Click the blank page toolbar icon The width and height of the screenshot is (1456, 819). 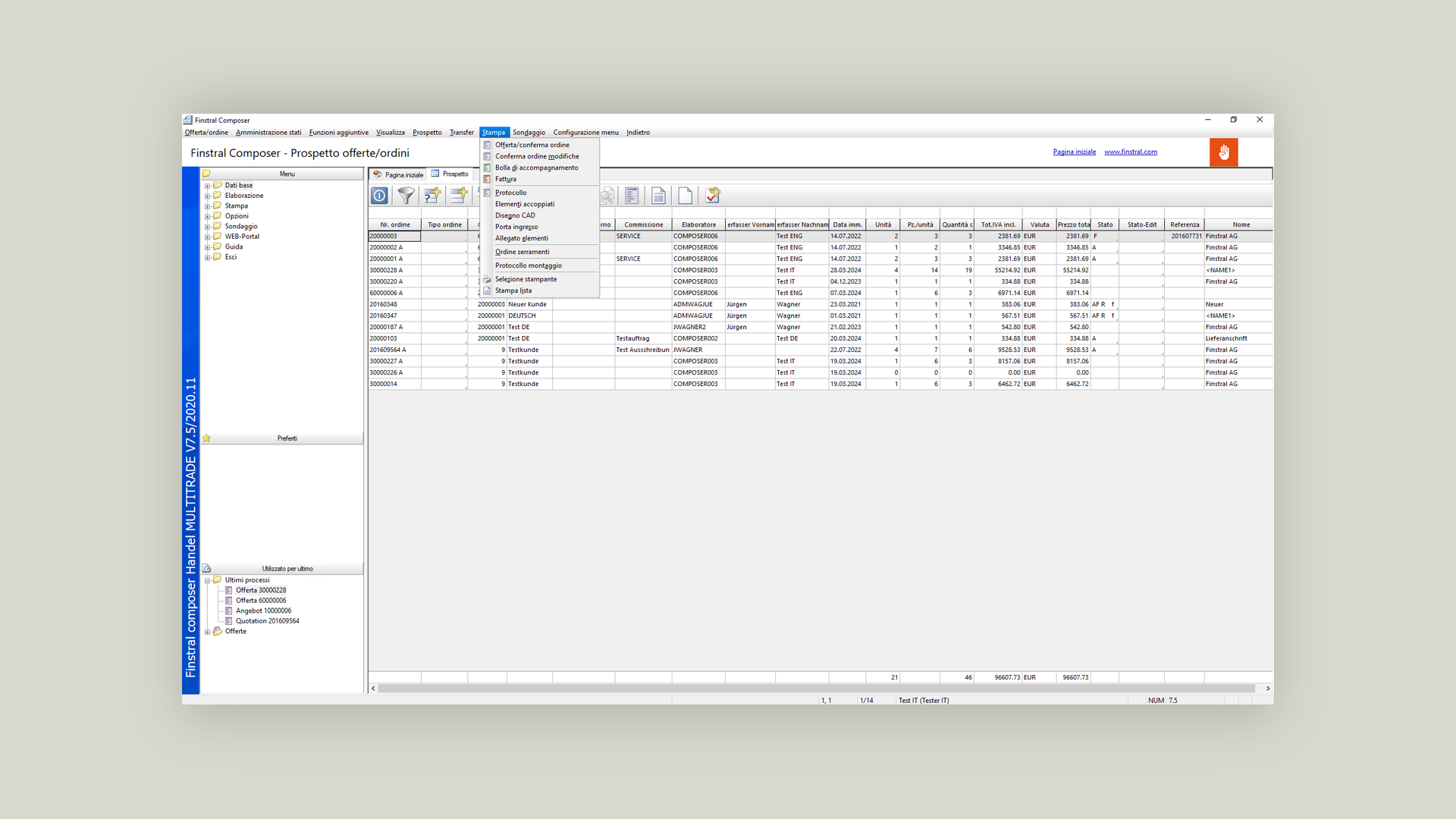tap(685, 196)
